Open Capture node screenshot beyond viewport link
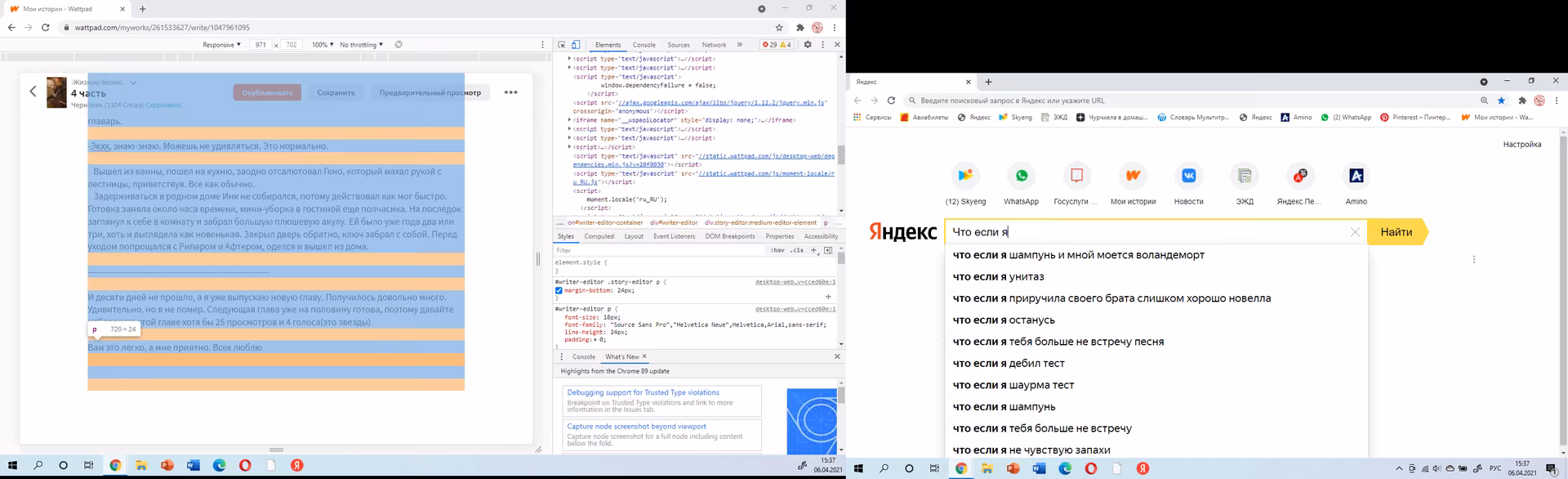1568x479 pixels. coord(637,426)
